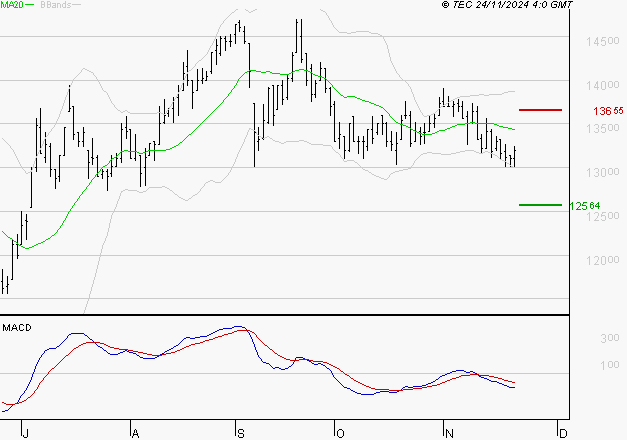Image resolution: width=627 pixels, height=440 pixels.
Task: Click the D month marker on time axis
Action: tap(563, 433)
